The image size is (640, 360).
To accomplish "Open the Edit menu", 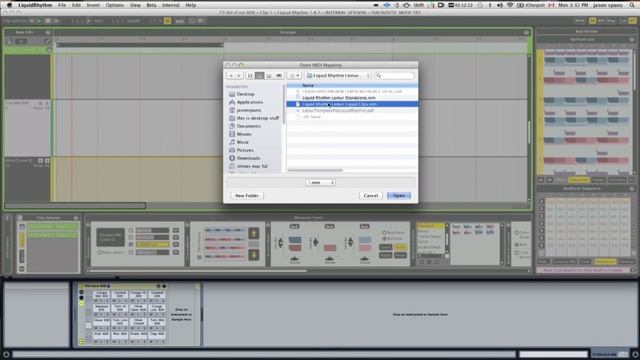I will (x=76, y=5).
